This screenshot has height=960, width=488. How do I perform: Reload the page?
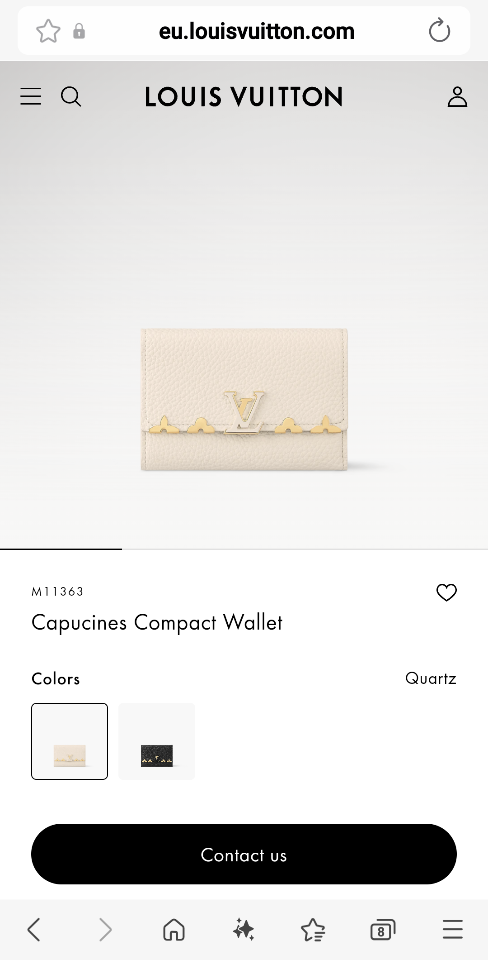[x=439, y=31]
